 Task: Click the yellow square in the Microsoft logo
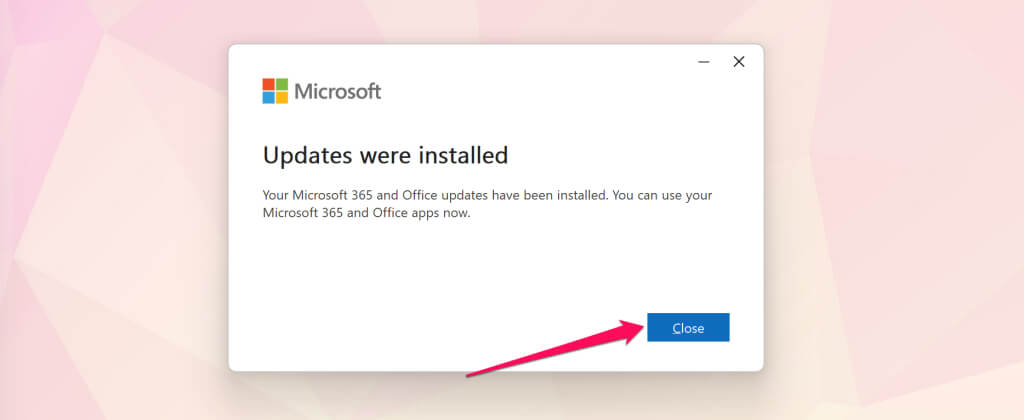coord(282,98)
